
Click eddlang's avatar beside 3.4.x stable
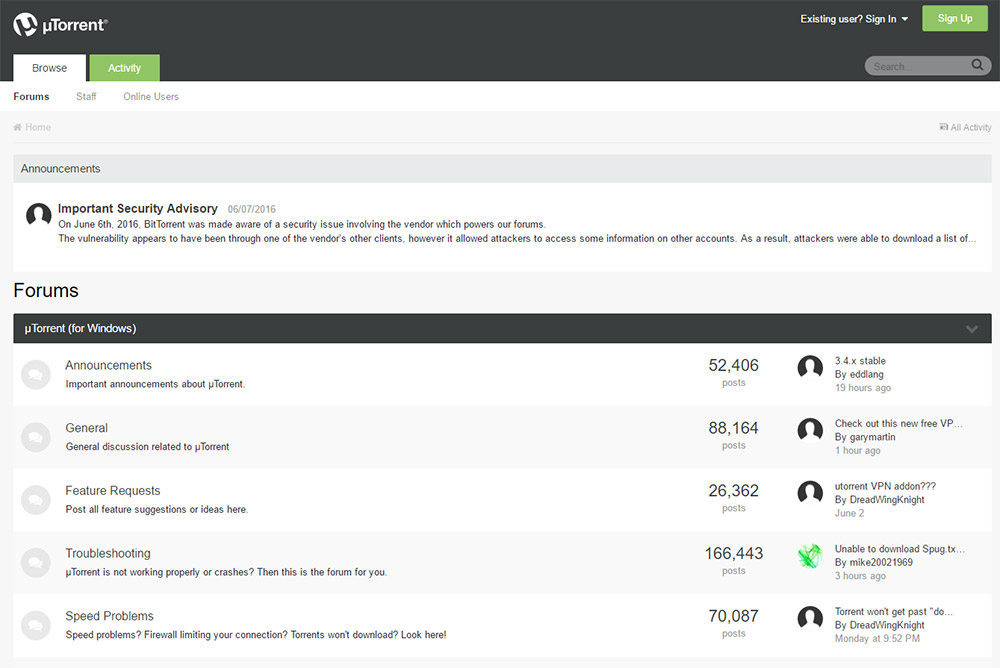(810, 368)
